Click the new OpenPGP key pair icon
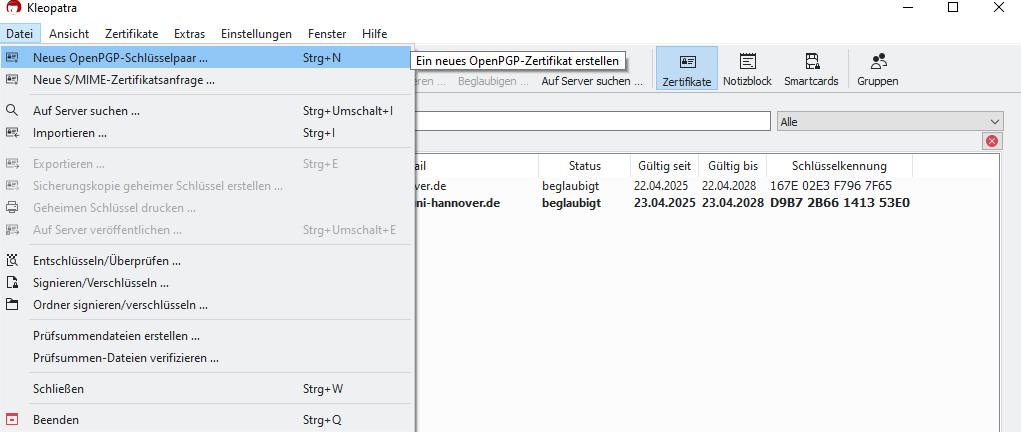The width and height of the screenshot is (1021, 432). click(12, 58)
